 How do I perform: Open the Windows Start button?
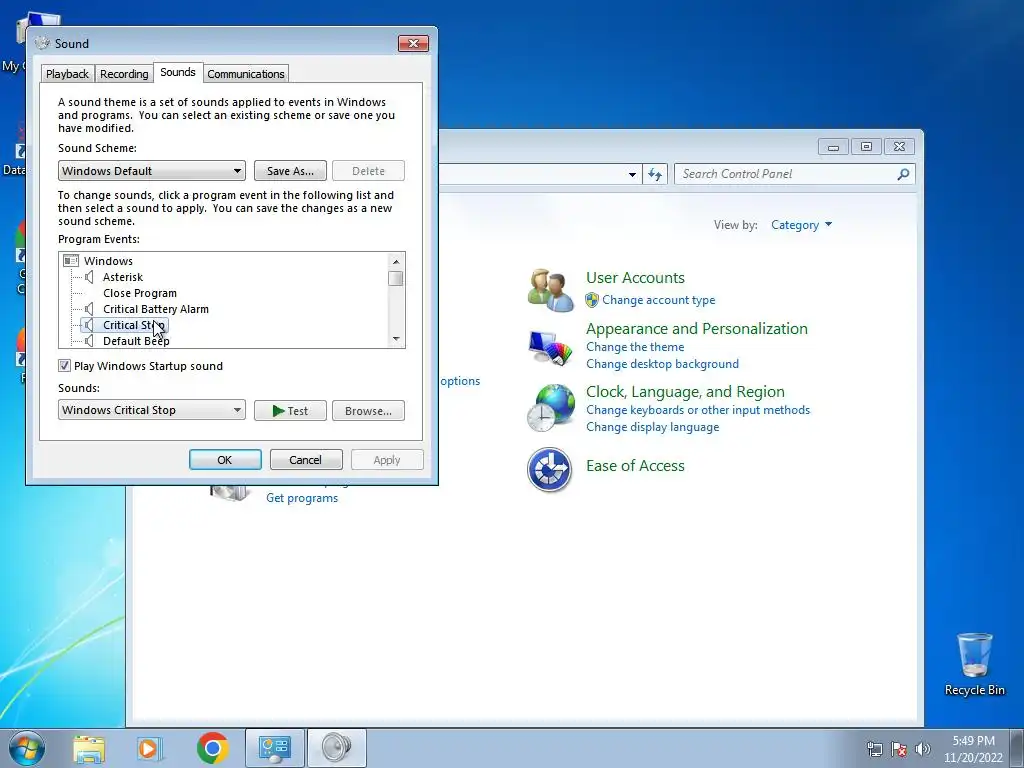(27, 748)
